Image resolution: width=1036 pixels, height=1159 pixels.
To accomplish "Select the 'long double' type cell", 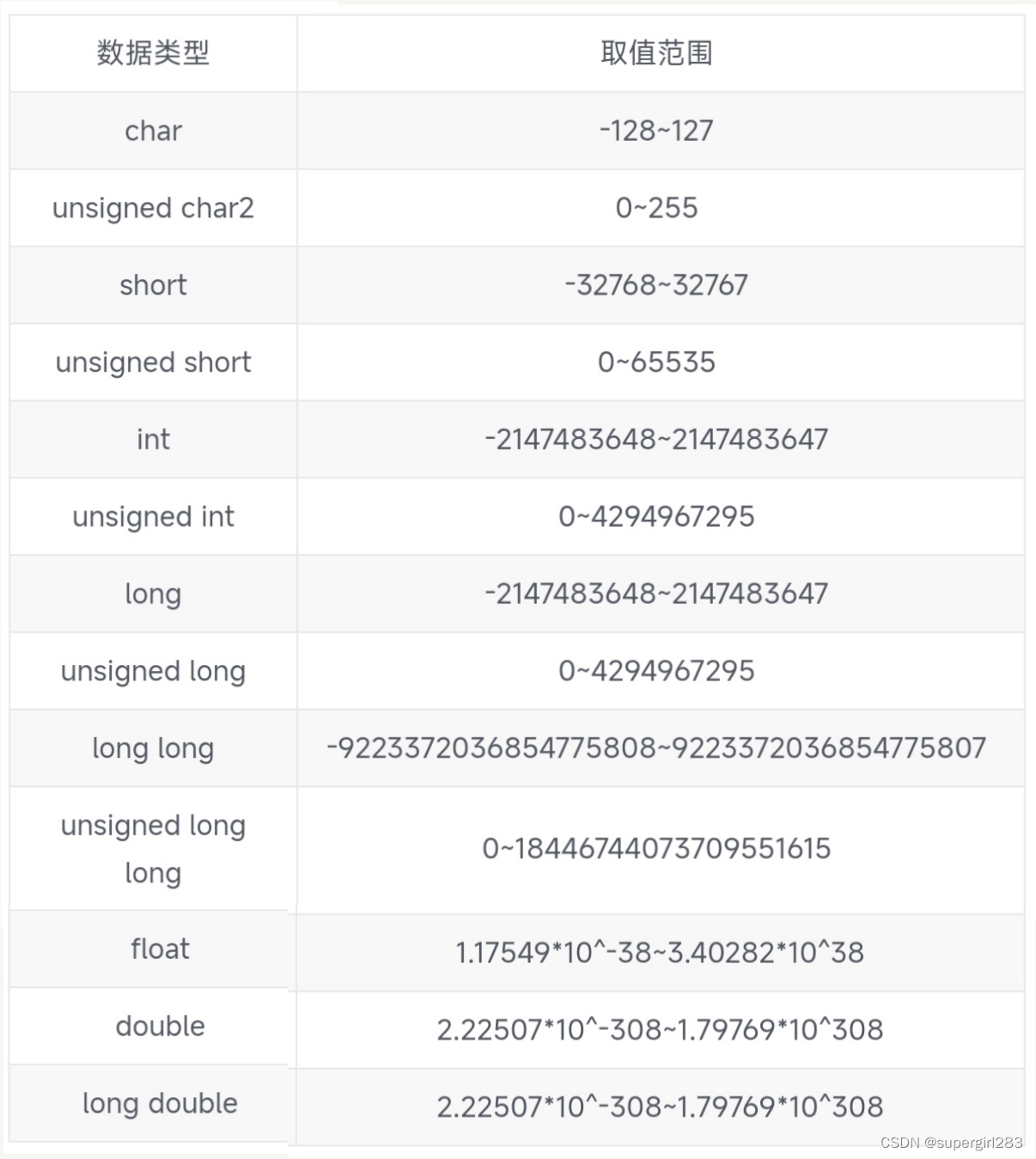I will 160,1104.
